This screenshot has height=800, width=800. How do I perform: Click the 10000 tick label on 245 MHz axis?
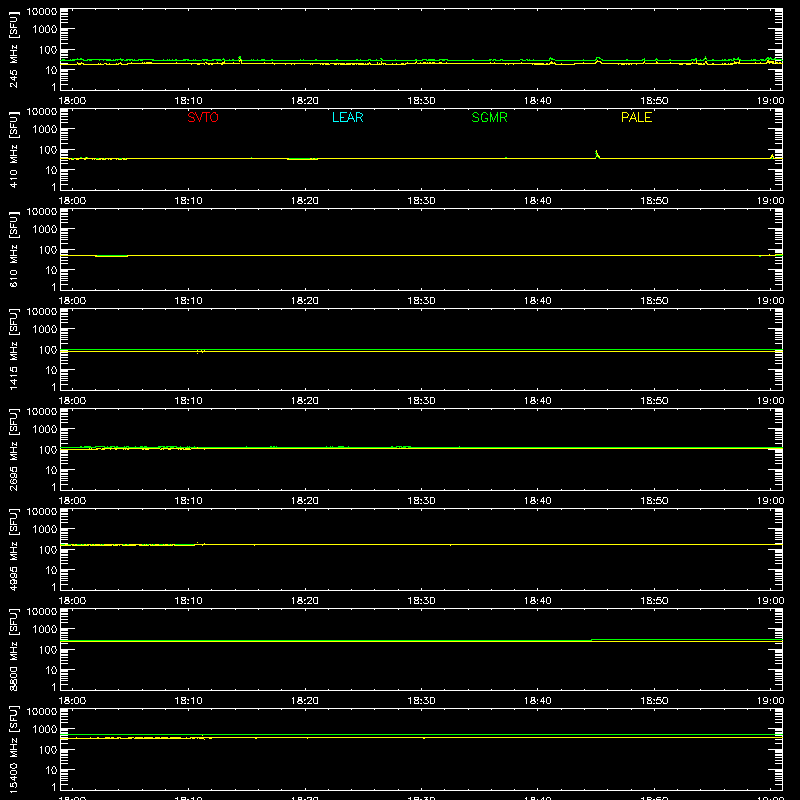[x=42, y=11]
